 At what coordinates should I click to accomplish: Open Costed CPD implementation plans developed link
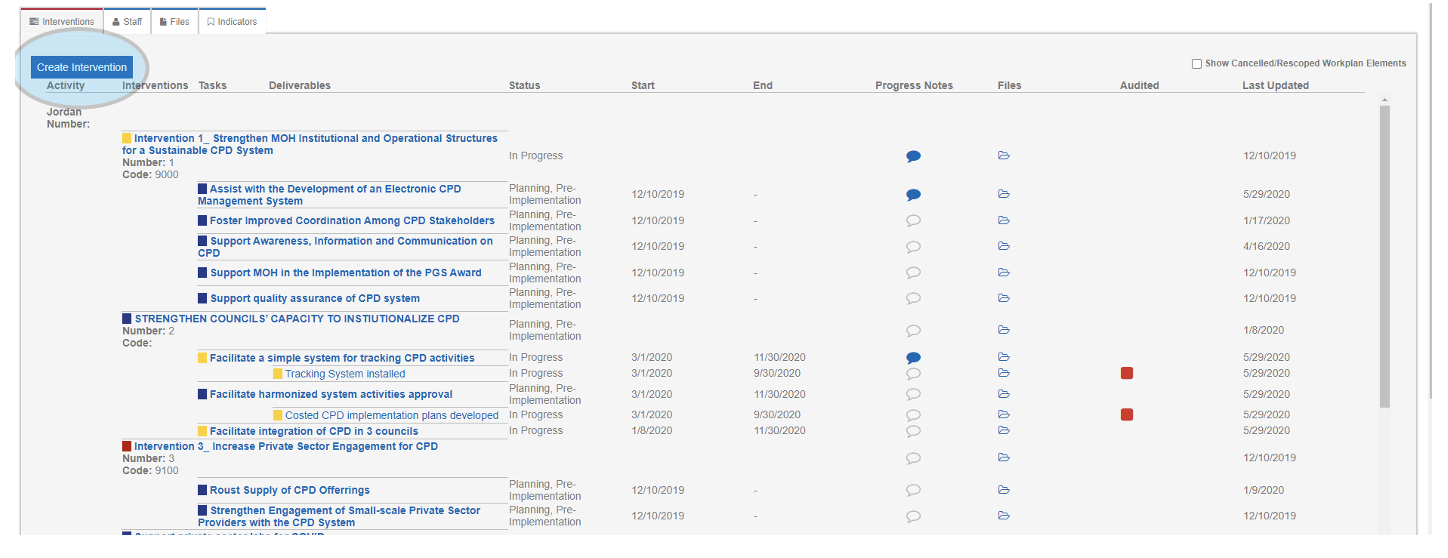point(392,415)
